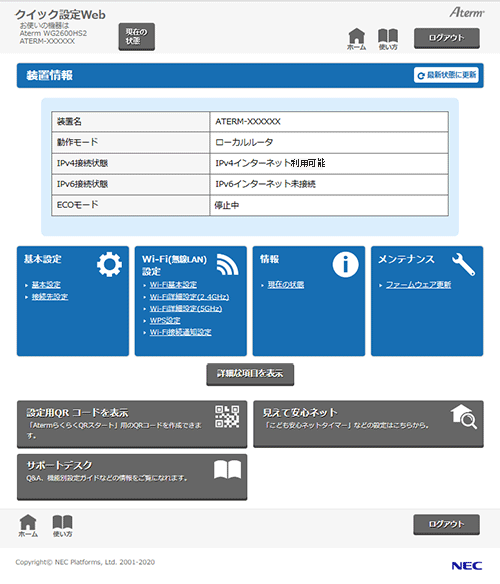
Task: Click the 最新状態に更新 refresh button
Action: 446,75
